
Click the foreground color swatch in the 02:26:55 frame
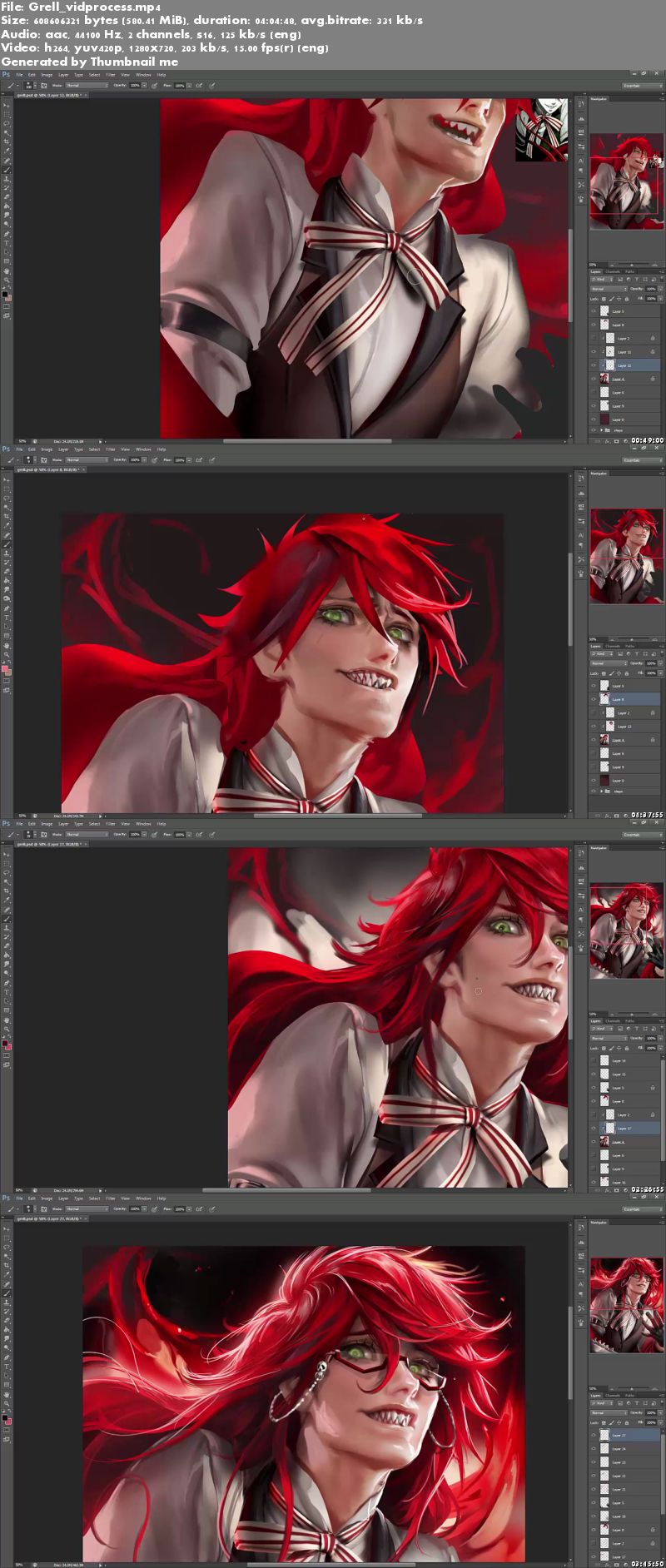tap(5, 1043)
